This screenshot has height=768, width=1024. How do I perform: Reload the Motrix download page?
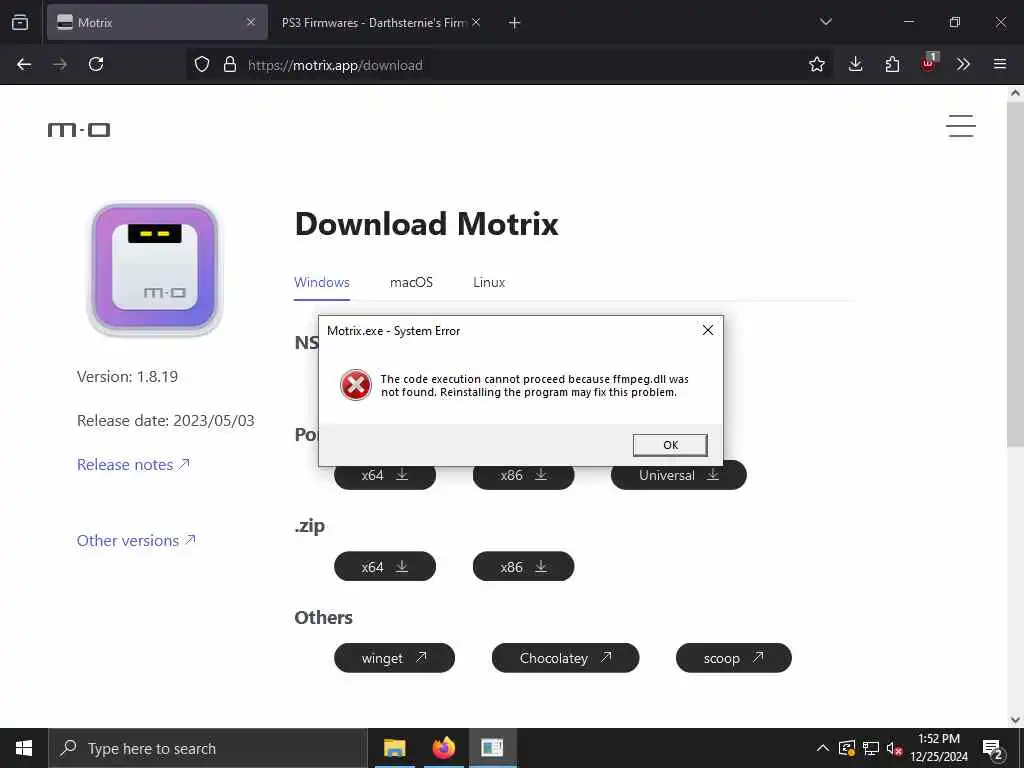(x=96, y=64)
